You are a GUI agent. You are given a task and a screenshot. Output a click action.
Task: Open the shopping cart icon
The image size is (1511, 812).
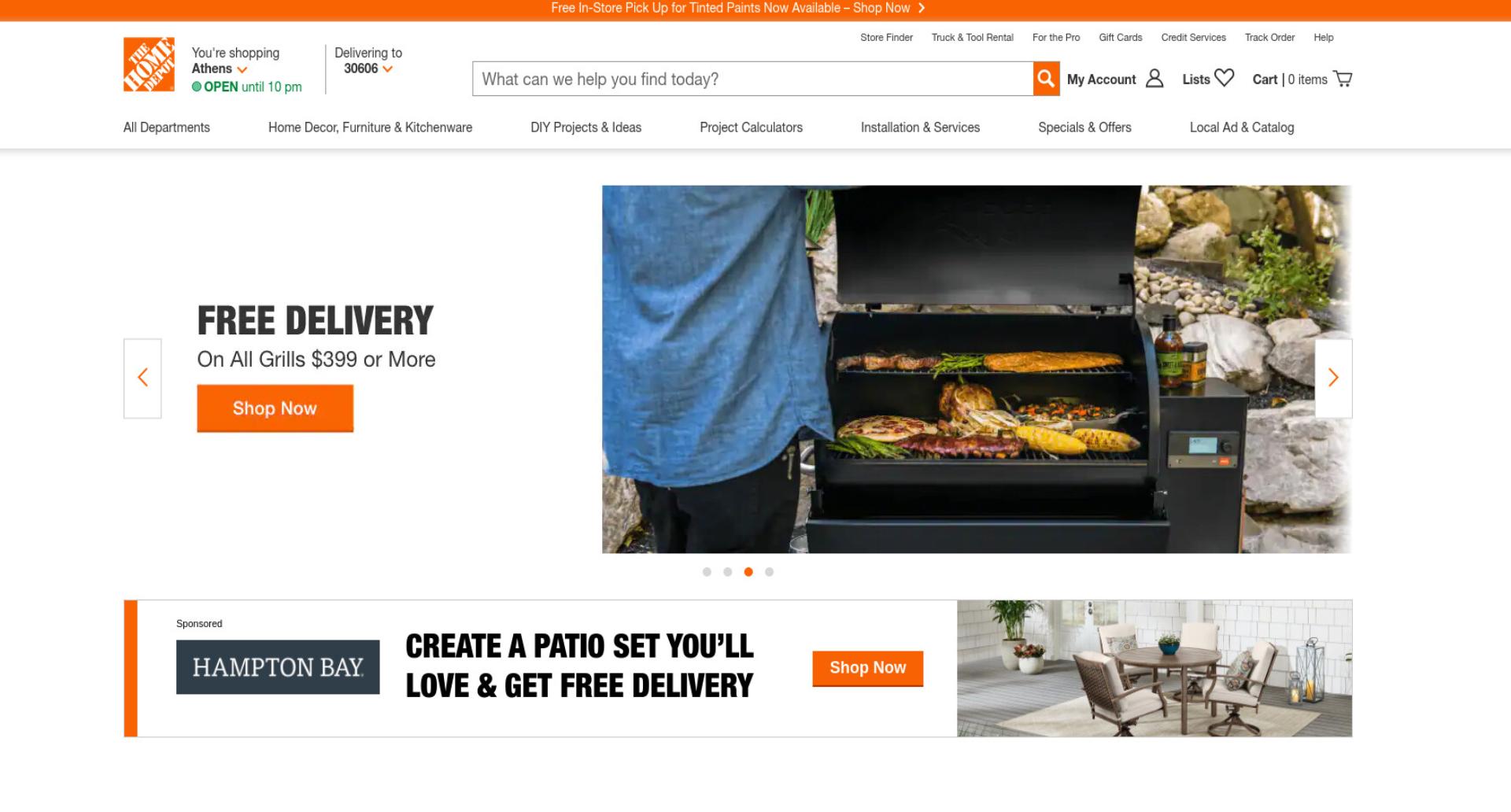[x=1343, y=79]
